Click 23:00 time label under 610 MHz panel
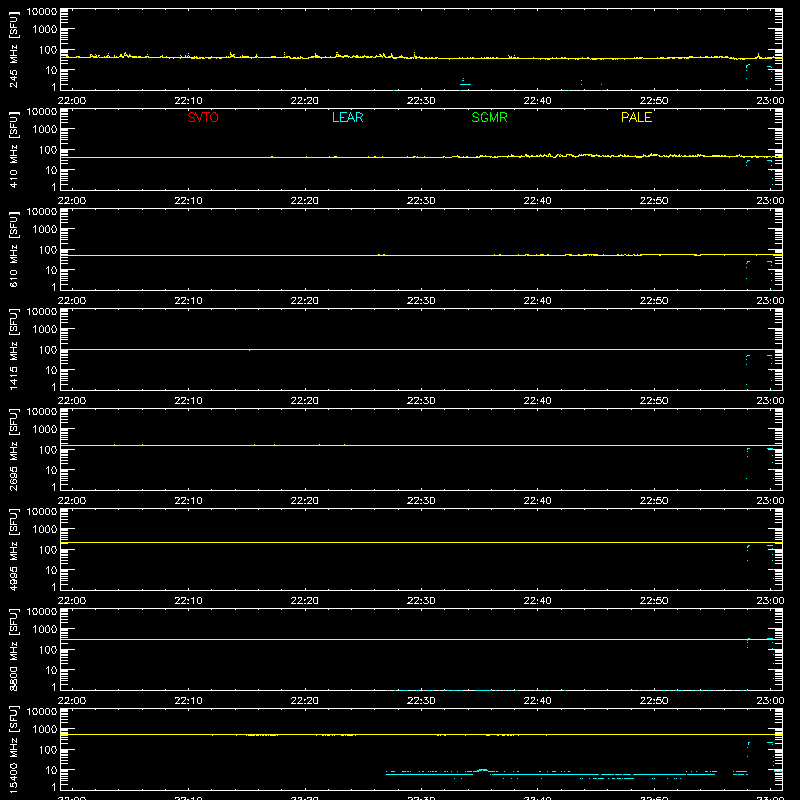The image size is (800, 800). click(x=770, y=301)
